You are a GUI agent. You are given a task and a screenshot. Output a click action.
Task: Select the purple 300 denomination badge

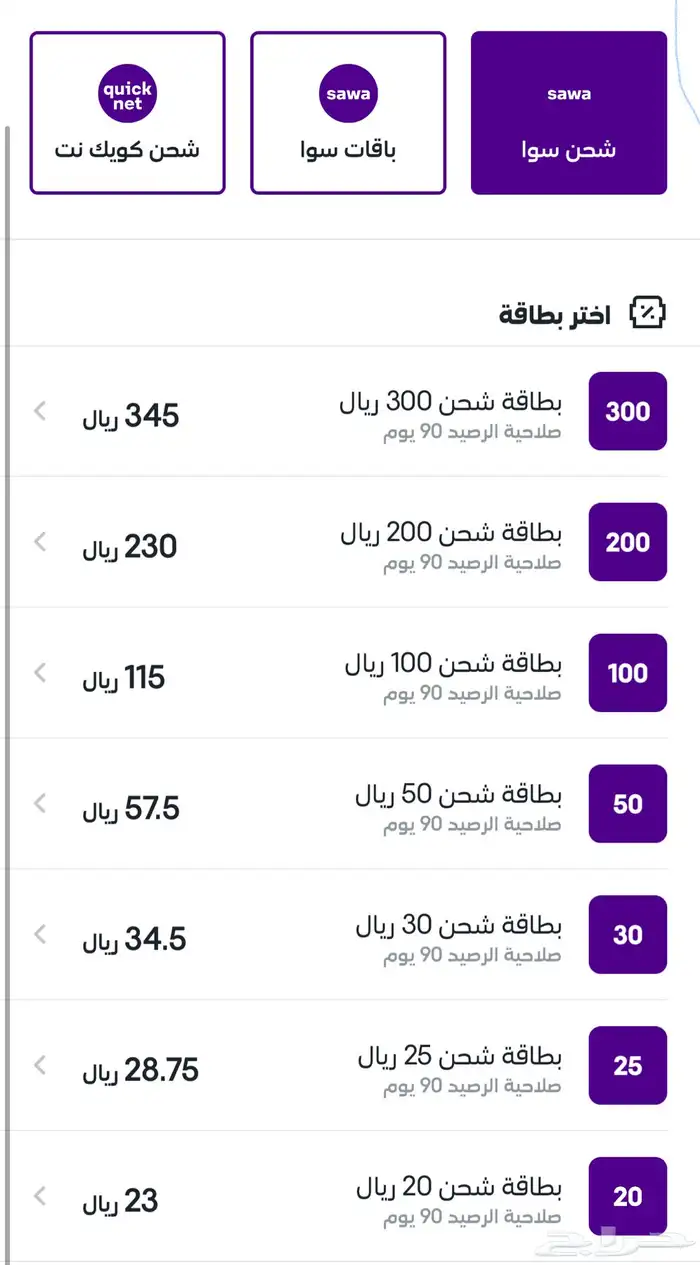[x=628, y=411]
